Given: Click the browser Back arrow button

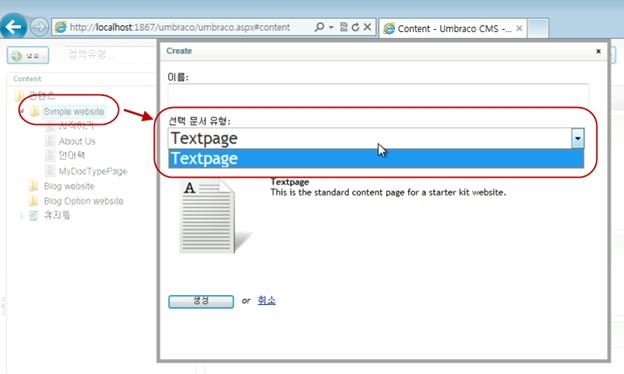Looking at the screenshot, I should pyautogui.click(x=13, y=27).
